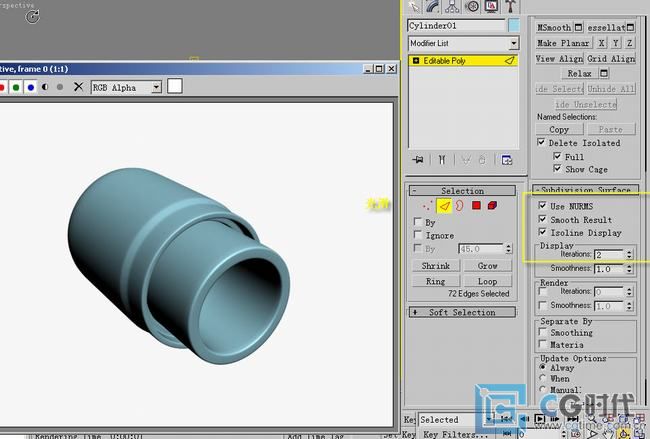Toggle the Show Cage checkbox
Screen dimensions: 650x439
pos(557,168)
